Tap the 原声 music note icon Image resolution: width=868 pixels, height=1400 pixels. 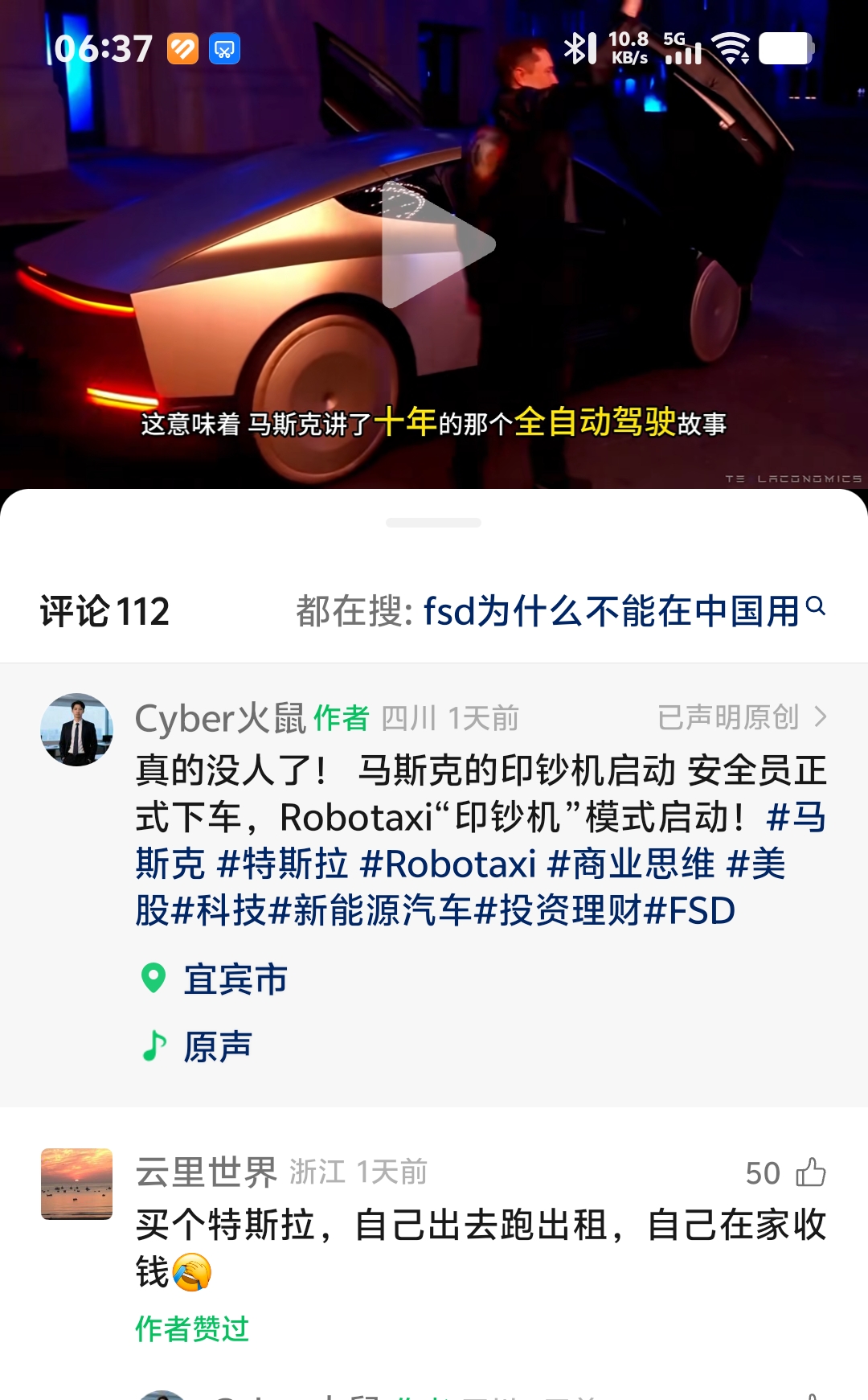[x=154, y=1046]
